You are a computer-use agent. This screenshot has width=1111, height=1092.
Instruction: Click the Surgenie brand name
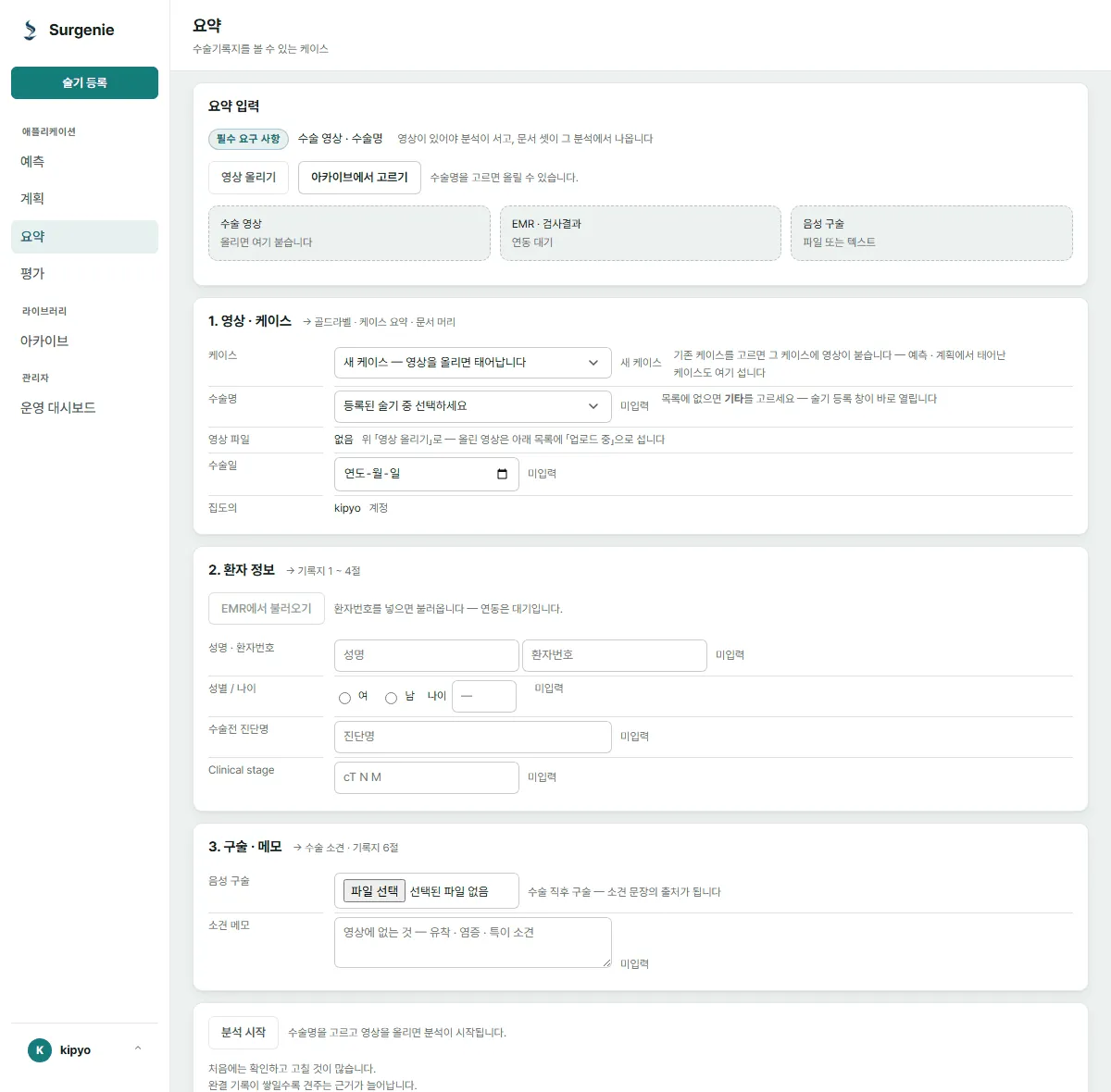coord(81,30)
